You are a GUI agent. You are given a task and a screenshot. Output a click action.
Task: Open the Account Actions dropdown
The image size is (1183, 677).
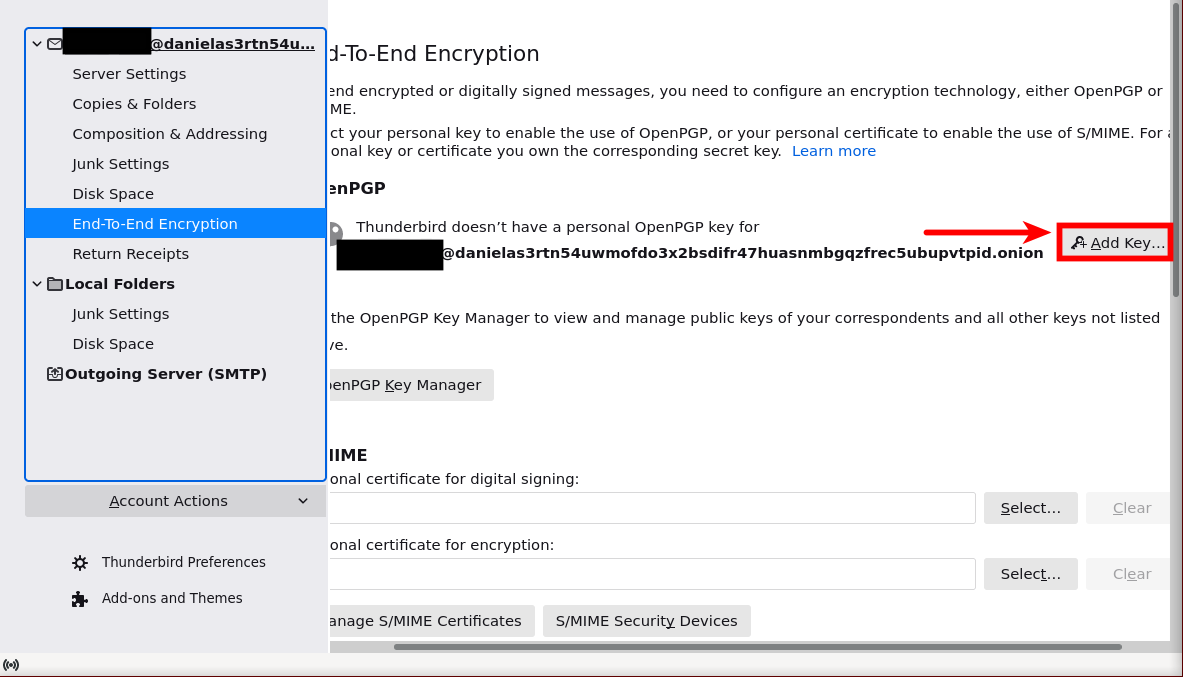click(x=175, y=501)
